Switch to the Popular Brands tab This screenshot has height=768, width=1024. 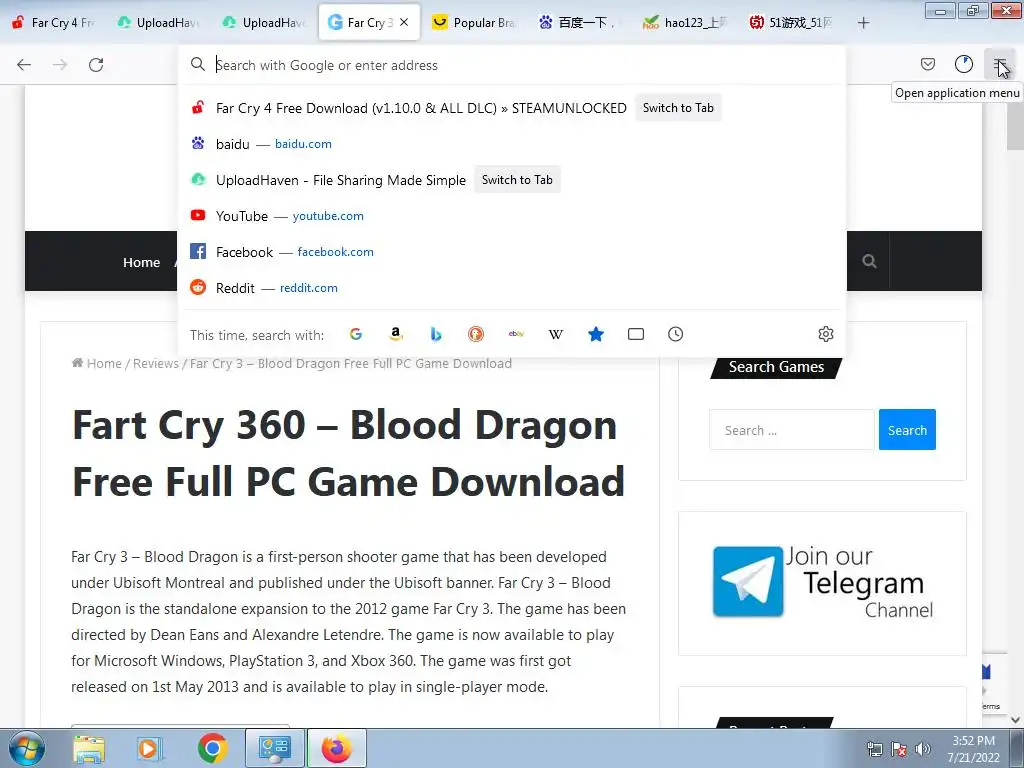475,23
